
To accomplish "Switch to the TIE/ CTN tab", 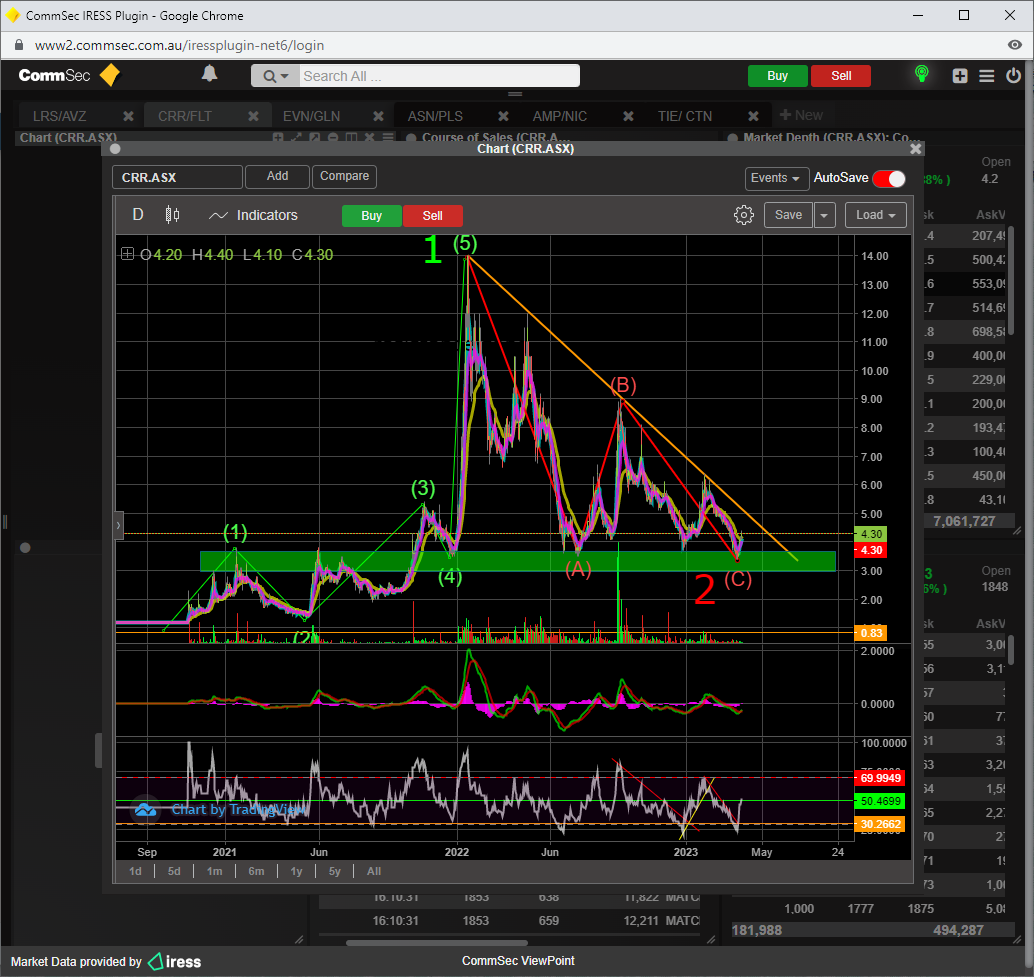I will (684, 116).
